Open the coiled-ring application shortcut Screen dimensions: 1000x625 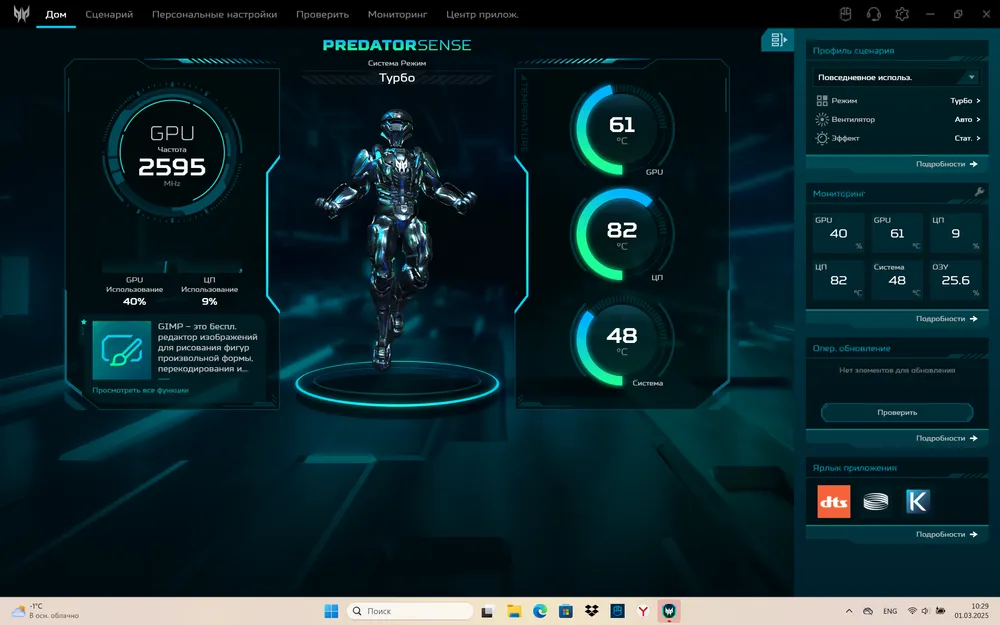click(x=875, y=501)
